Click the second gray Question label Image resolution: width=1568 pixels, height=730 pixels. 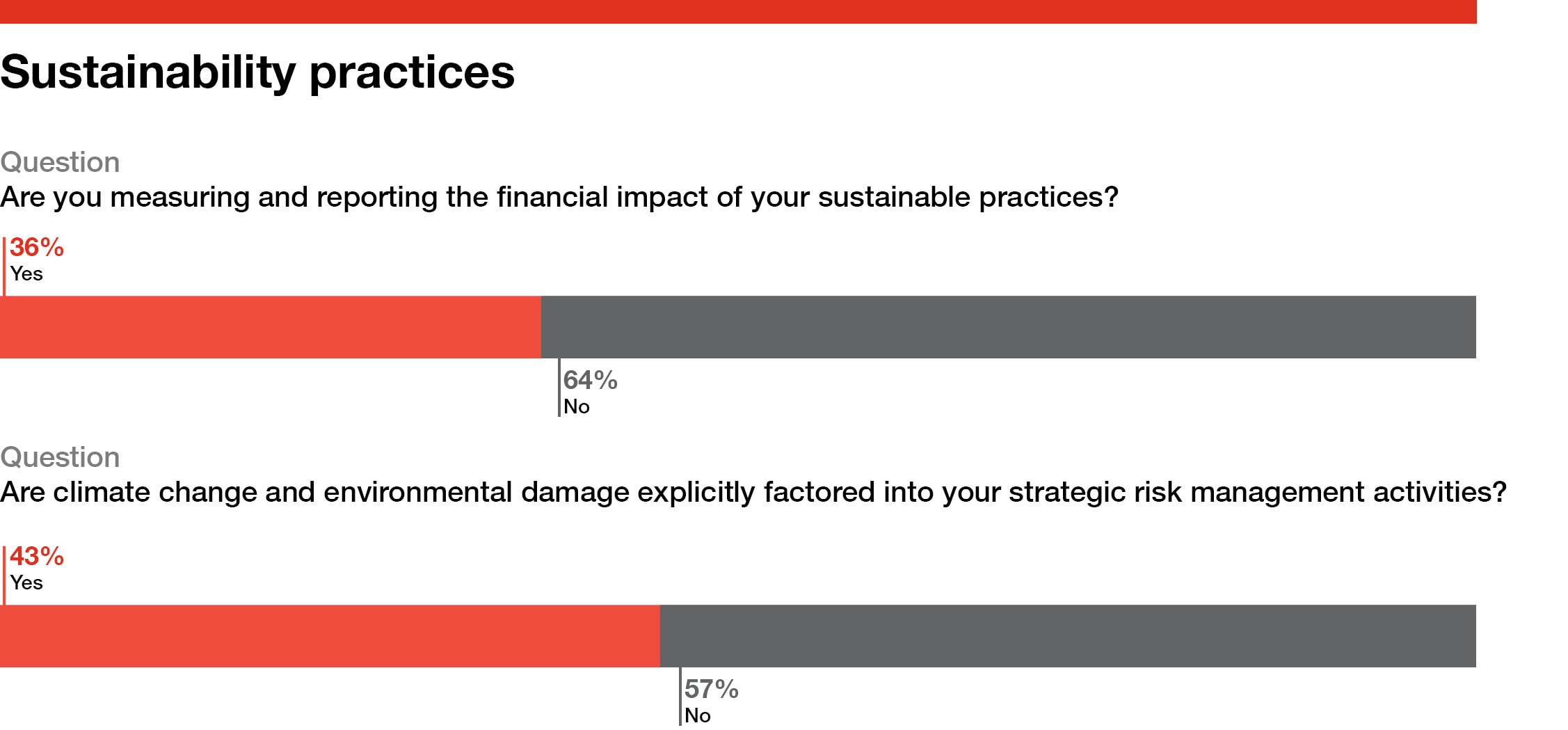click(x=60, y=457)
